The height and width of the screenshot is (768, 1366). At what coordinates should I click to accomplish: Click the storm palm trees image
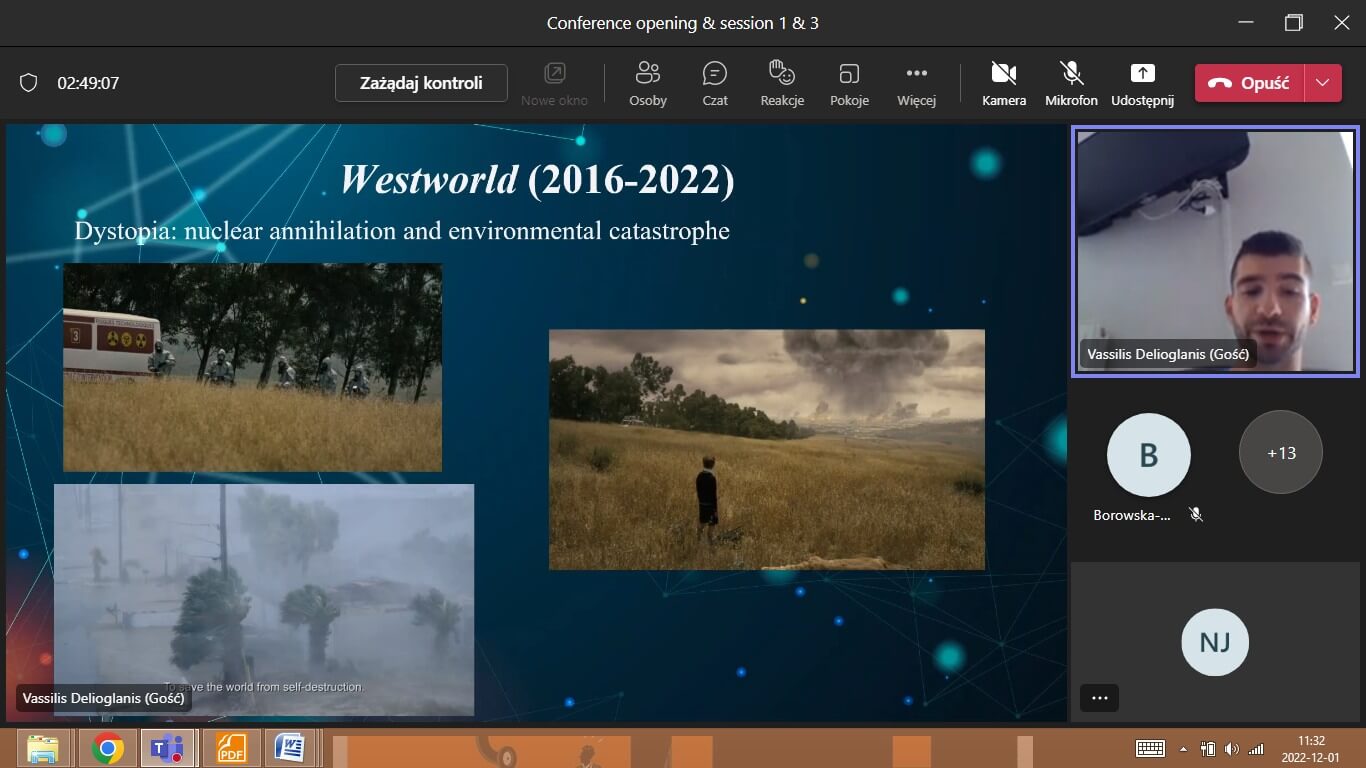[x=264, y=599]
